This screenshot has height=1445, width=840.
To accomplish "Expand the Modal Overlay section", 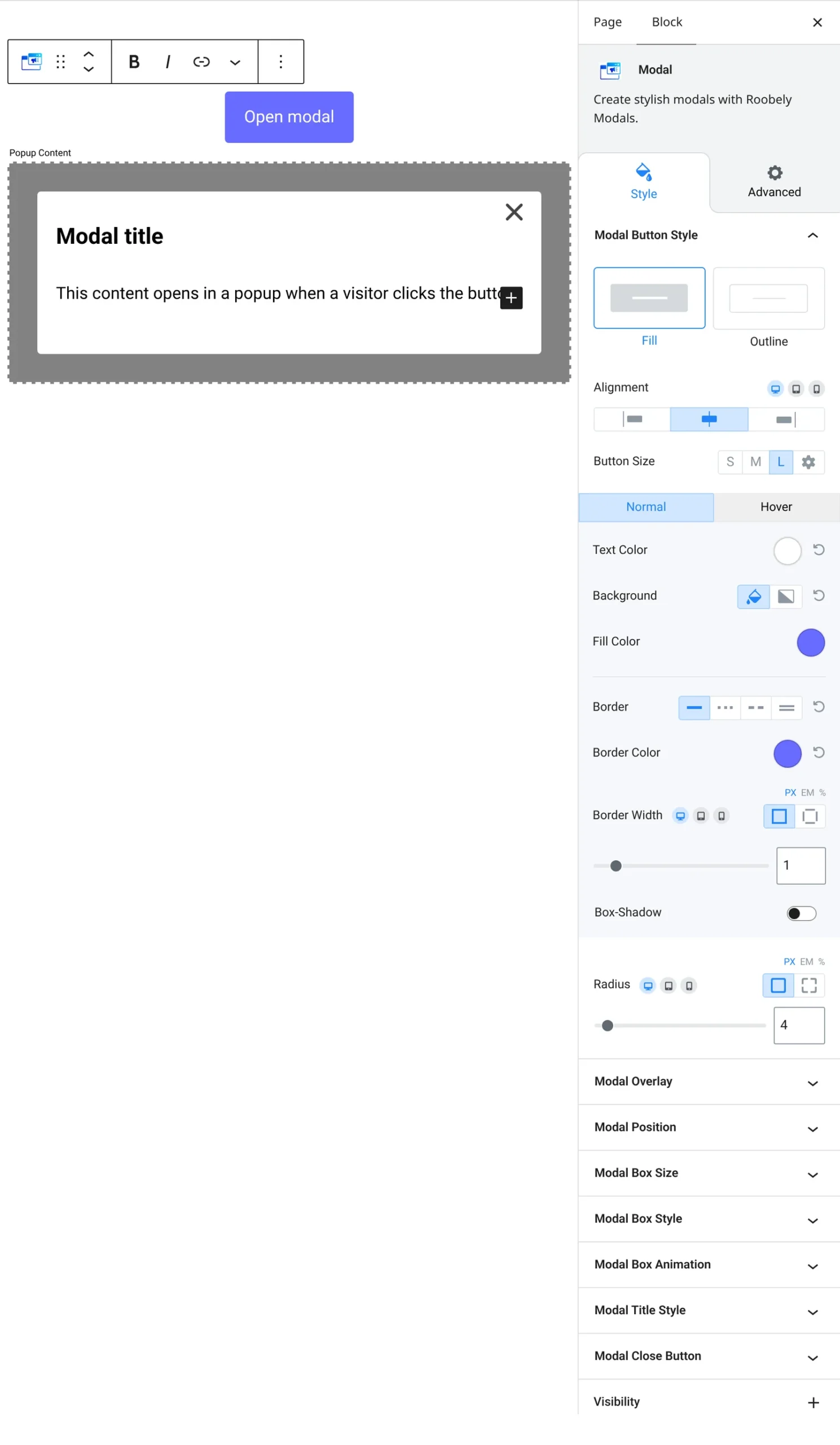I will point(709,1081).
